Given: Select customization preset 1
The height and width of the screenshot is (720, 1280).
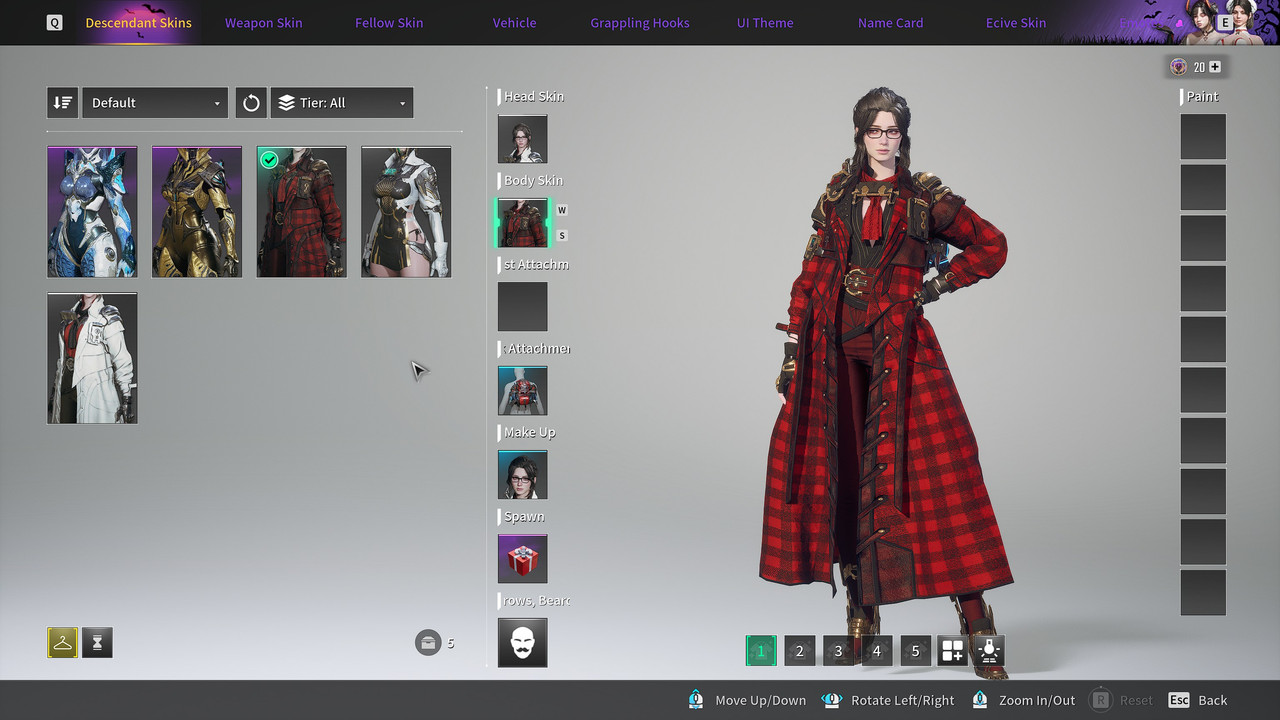Looking at the screenshot, I should point(761,651).
